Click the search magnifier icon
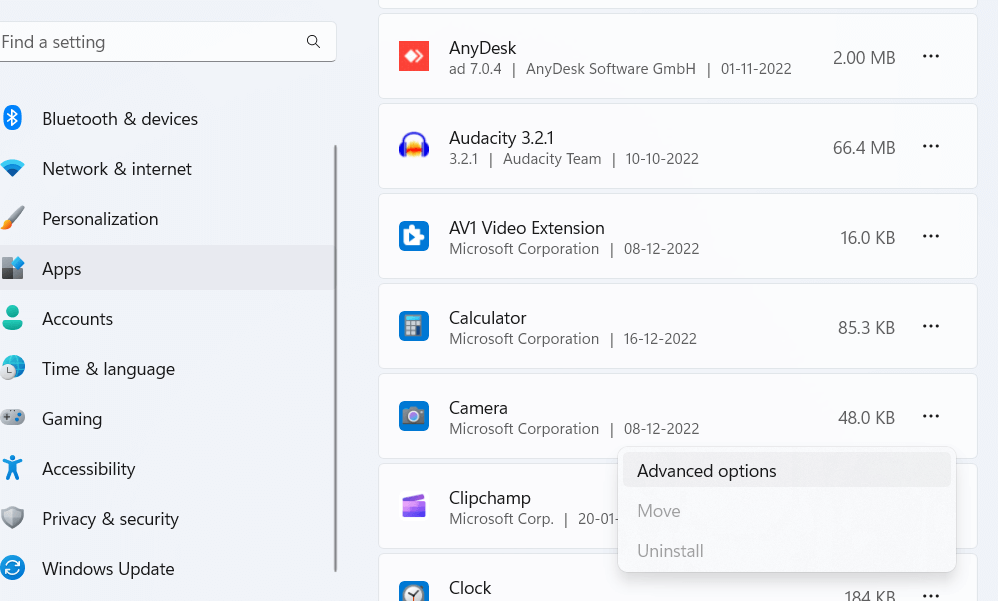 coord(313,41)
